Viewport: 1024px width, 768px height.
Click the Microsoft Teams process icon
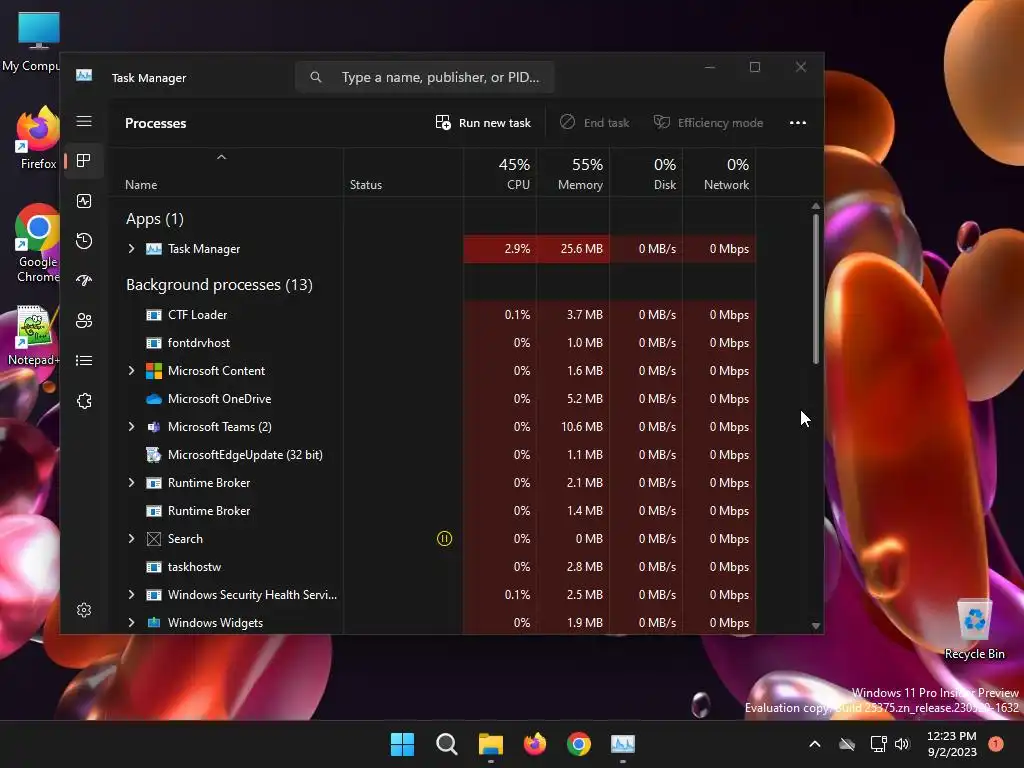[x=153, y=427]
